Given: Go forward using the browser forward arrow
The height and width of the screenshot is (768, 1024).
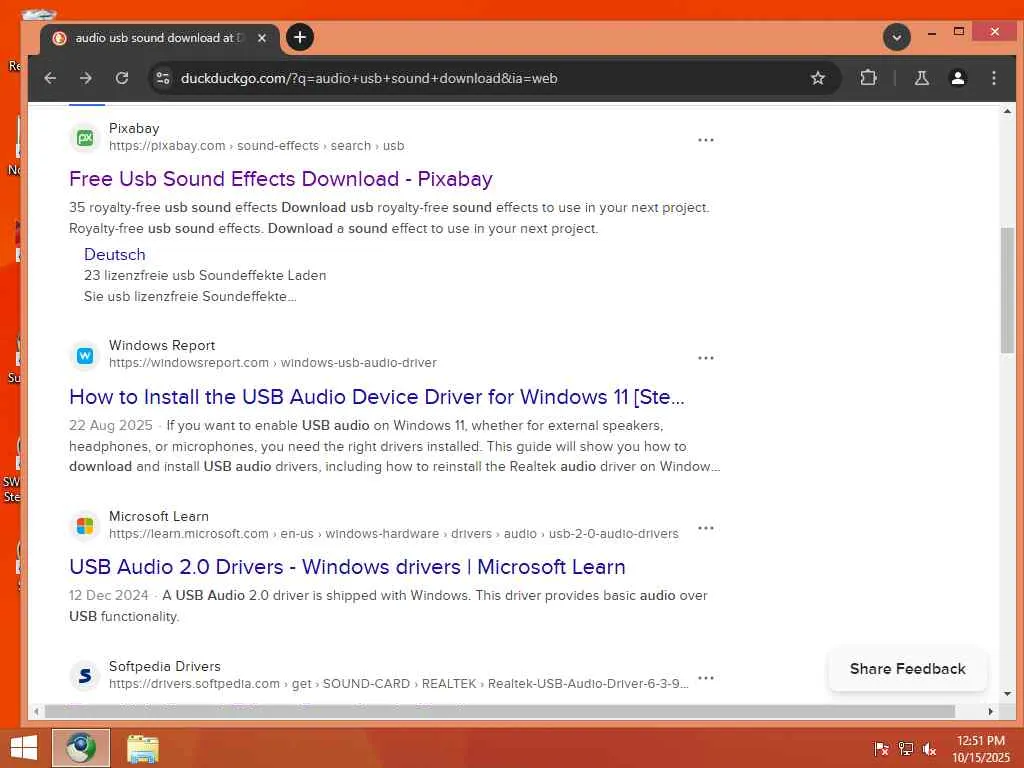Looking at the screenshot, I should point(86,78).
